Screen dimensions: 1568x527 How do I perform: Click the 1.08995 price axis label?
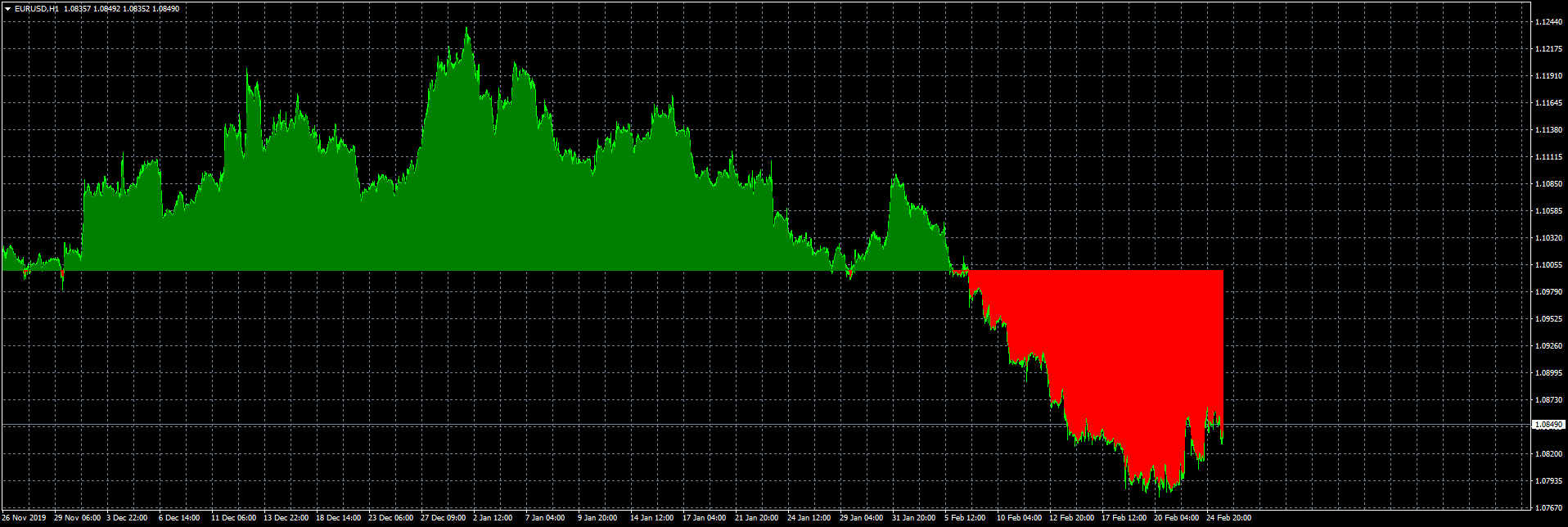(1548, 373)
